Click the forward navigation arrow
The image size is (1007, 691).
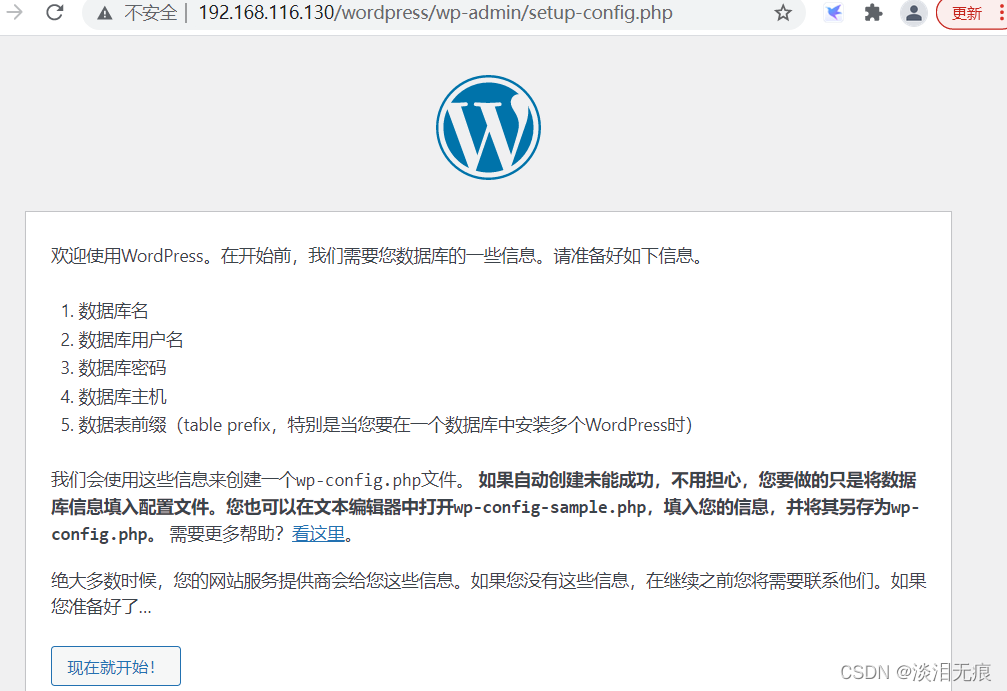pyautogui.click(x=14, y=12)
